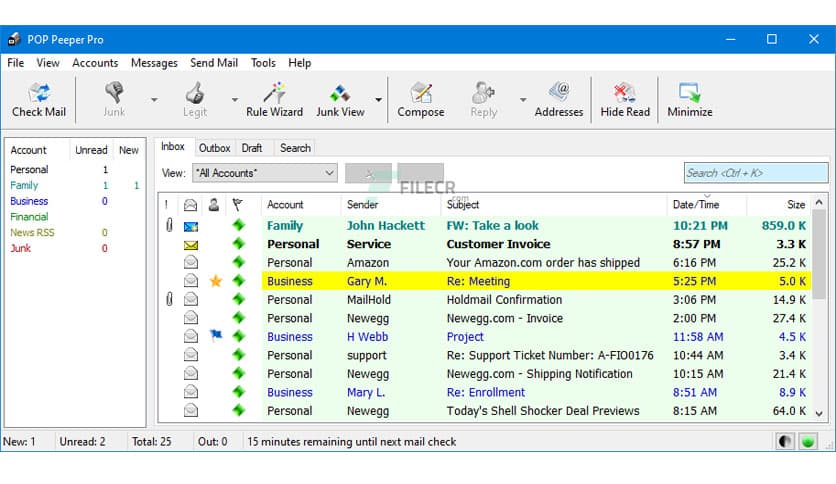This screenshot has height=484, width=836.
Task: Sort messages by Size column header
Action: [795, 205]
